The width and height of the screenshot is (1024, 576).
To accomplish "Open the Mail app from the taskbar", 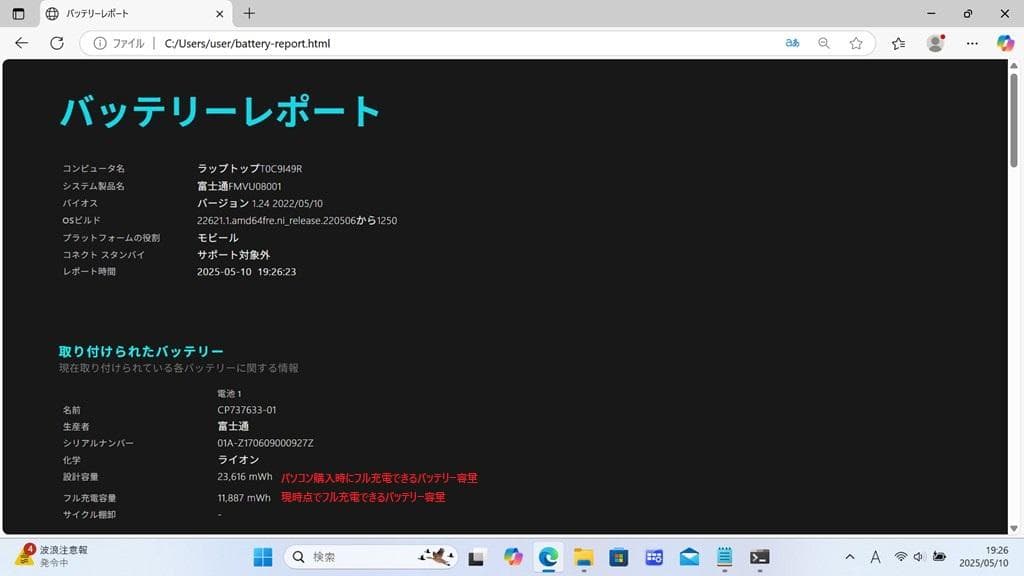I will click(688, 557).
